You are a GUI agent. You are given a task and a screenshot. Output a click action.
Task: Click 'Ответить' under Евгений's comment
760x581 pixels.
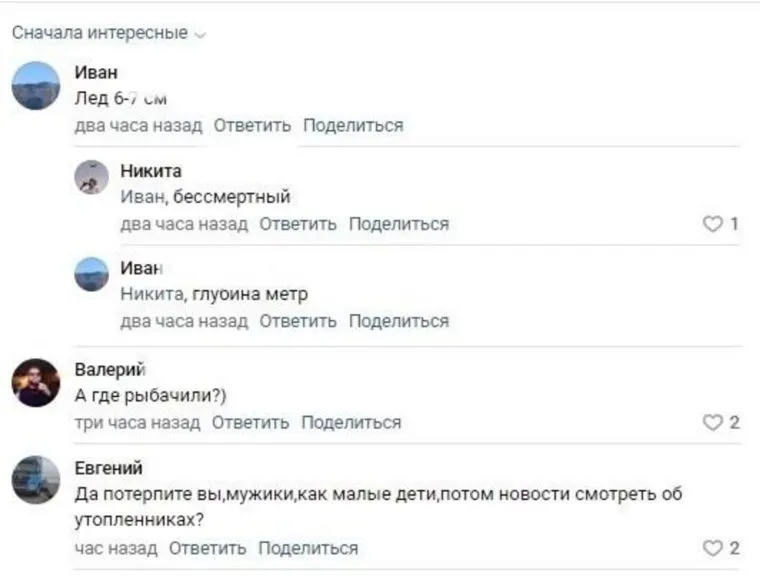click(x=207, y=548)
